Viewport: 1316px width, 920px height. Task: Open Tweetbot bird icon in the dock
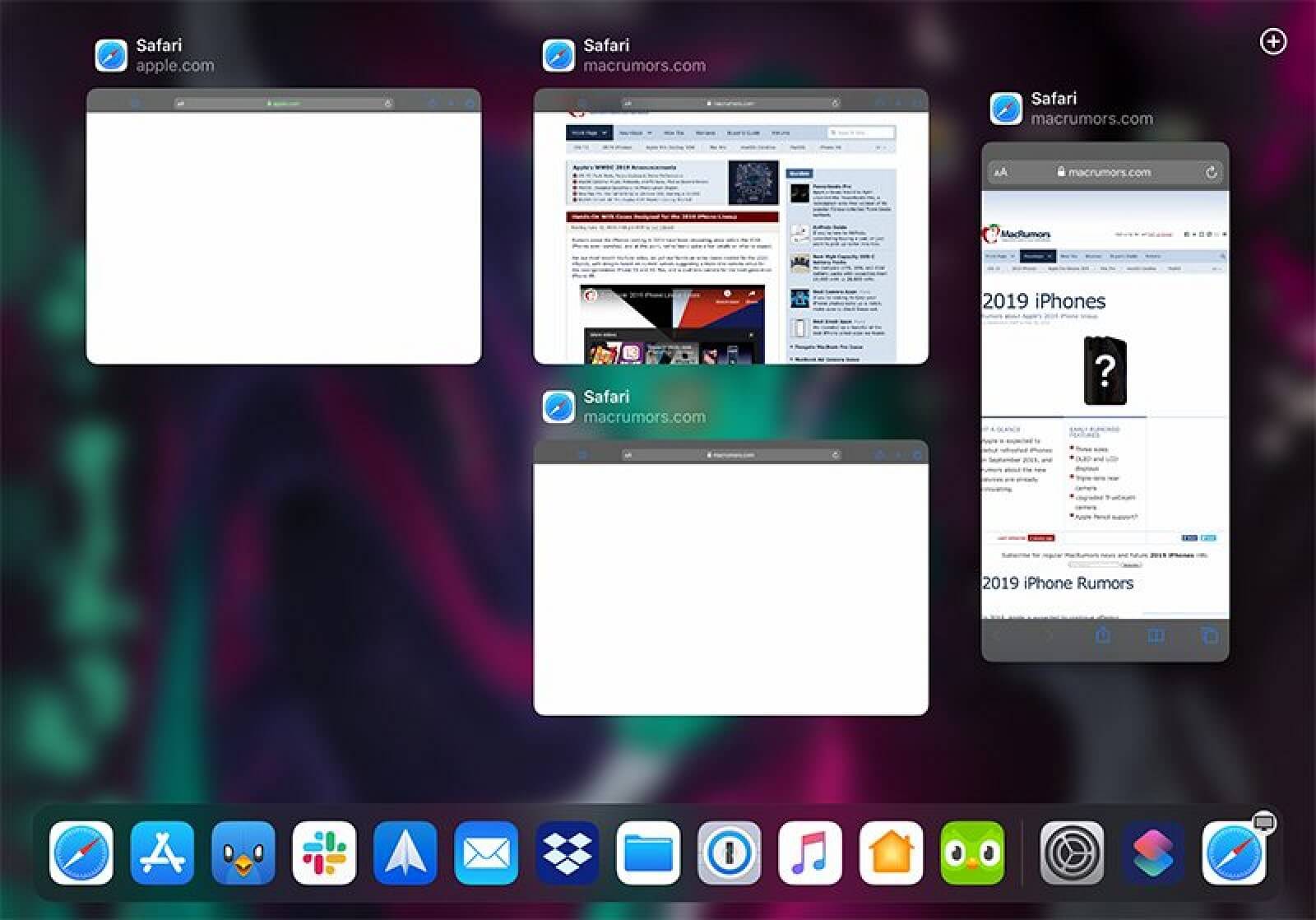tap(243, 853)
